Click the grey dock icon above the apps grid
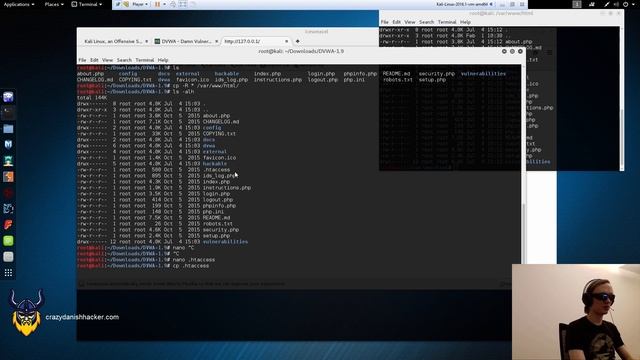Image resolution: width=640 pixels, height=360 pixels. point(8,256)
